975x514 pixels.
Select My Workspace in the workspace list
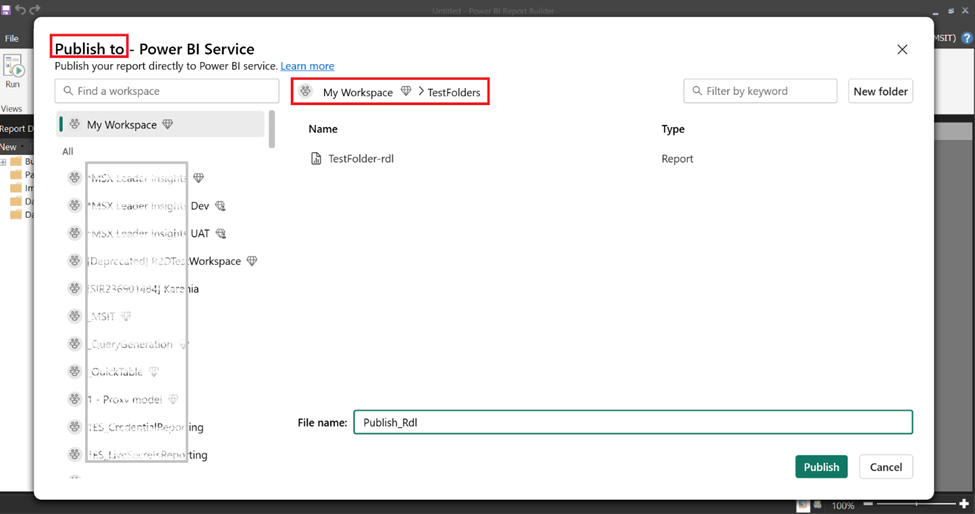click(160, 124)
